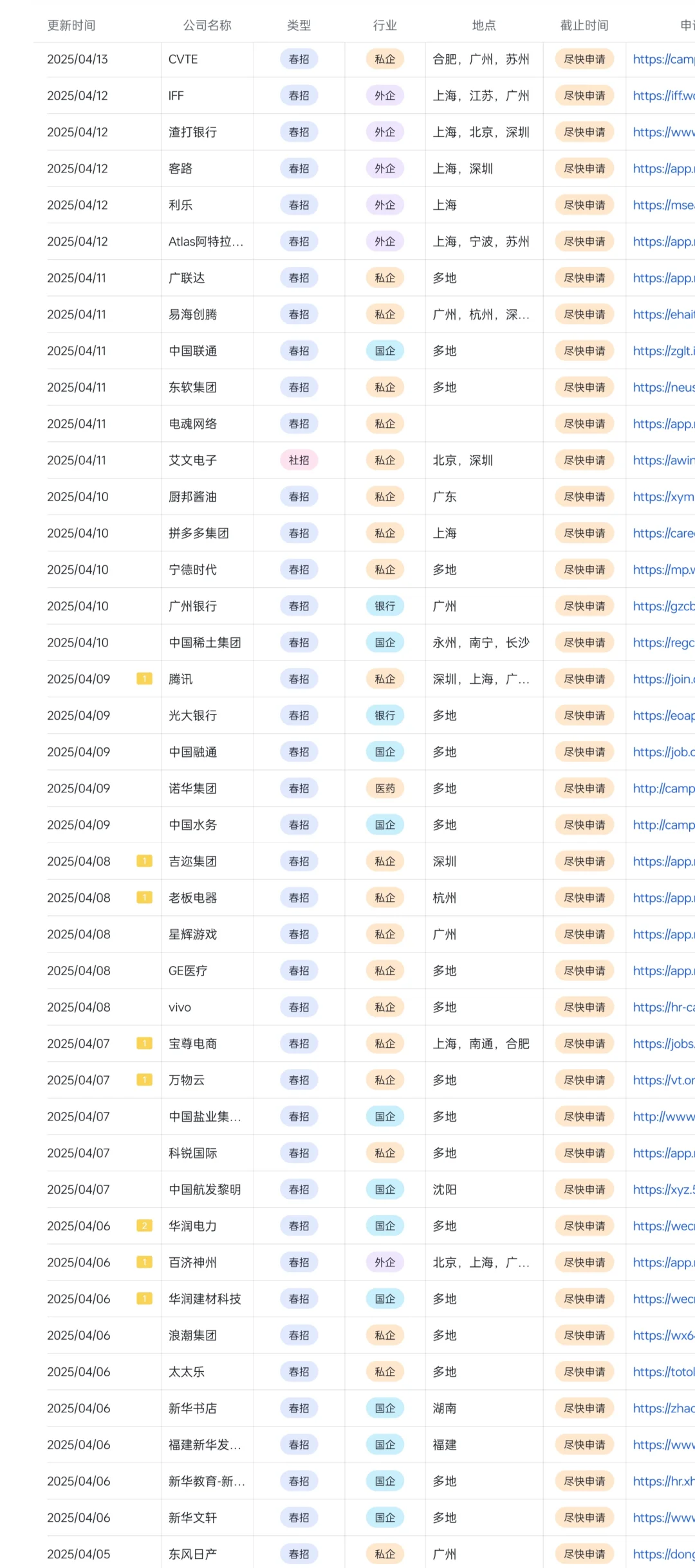695x1568 pixels.
Task: Select the company name cell GE医疗
Action: tap(207, 971)
